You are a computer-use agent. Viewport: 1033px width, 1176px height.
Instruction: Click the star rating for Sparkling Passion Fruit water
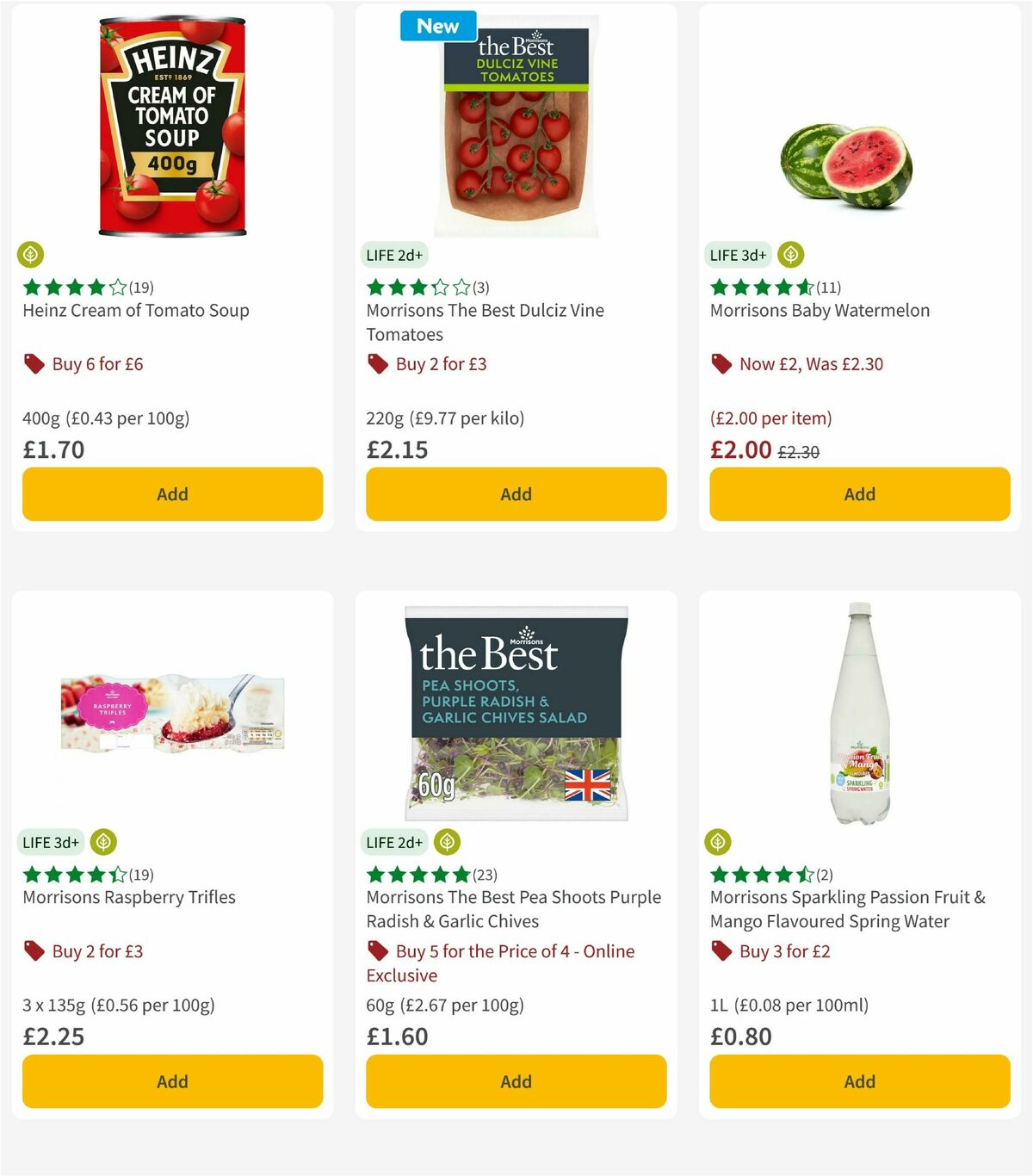[762, 874]
